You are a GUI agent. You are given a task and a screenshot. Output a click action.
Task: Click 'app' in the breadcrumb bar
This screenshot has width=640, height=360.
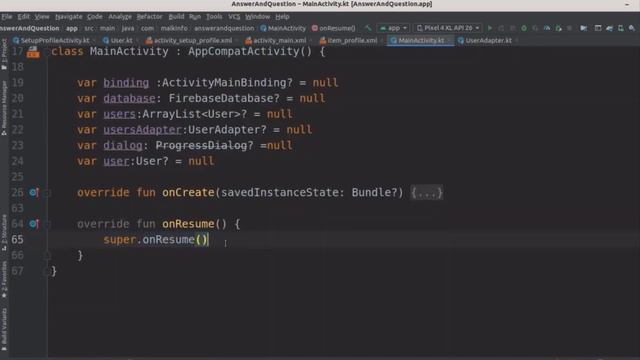(72, 28)
